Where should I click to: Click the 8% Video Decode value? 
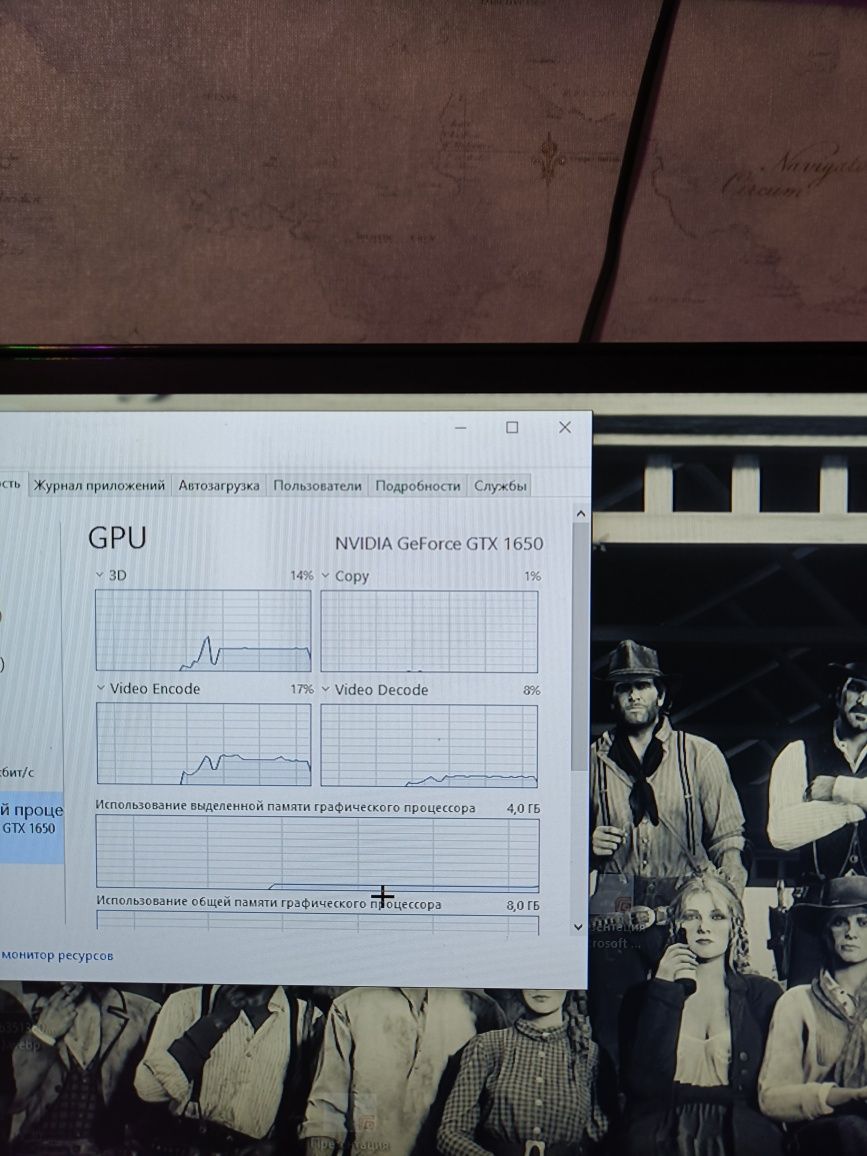[x=532, y=690]
